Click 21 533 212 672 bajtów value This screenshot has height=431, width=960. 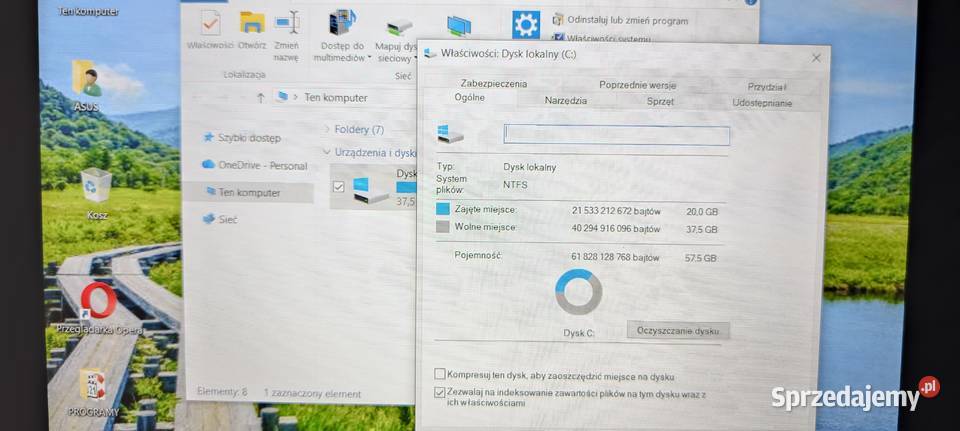coord(616,211)
